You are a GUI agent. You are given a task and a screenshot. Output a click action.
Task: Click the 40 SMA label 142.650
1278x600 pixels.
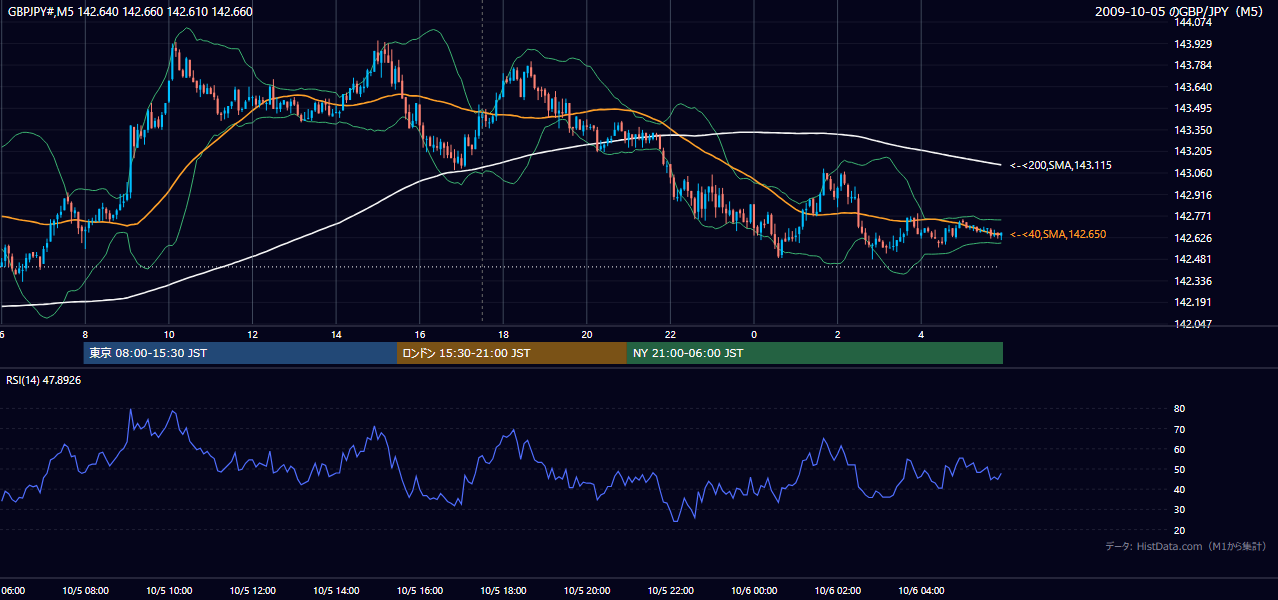(x=1058, y=234)
